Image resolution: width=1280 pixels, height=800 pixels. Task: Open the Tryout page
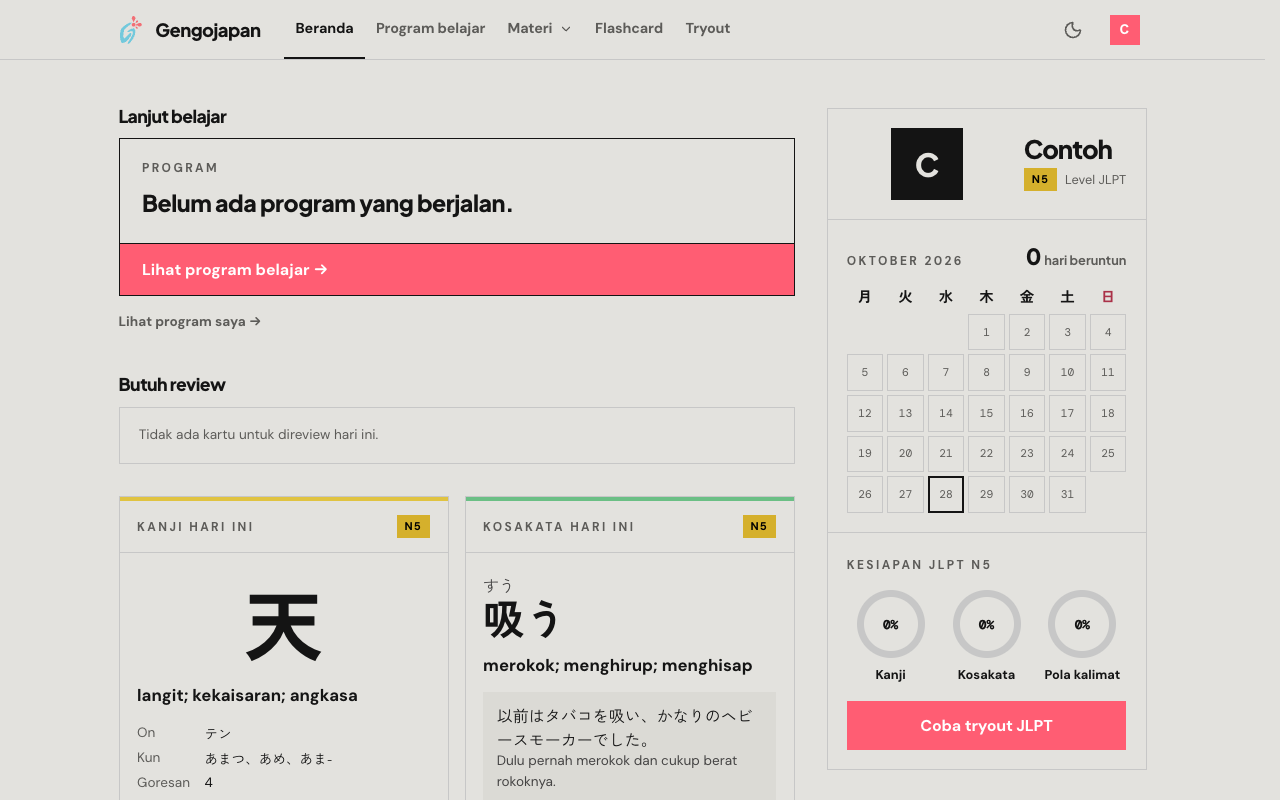(x=708, y=29)
